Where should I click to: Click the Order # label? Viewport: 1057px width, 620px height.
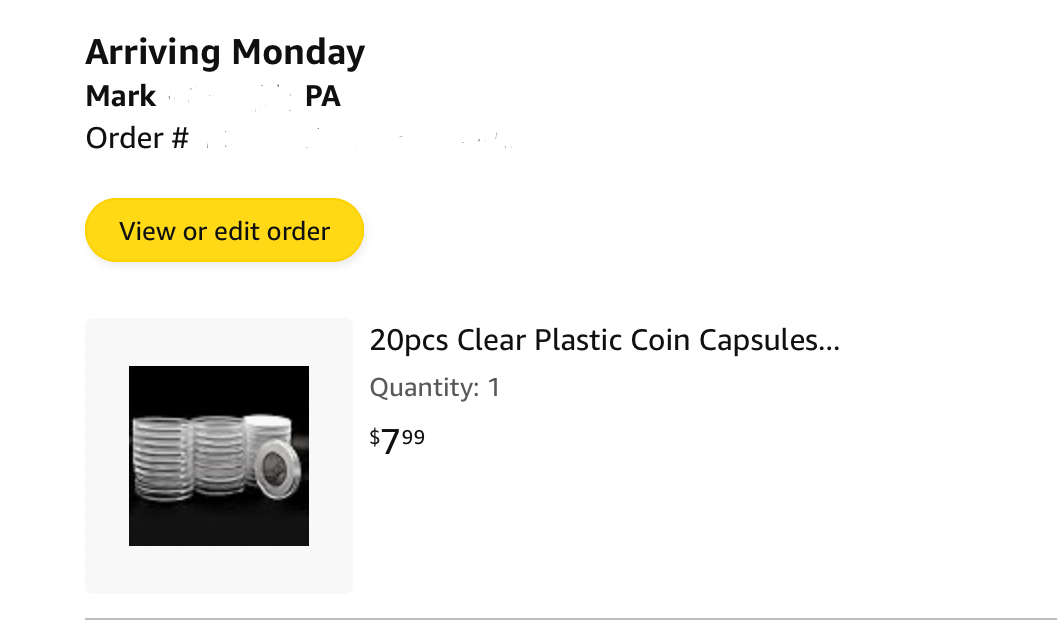click(137, 138)
